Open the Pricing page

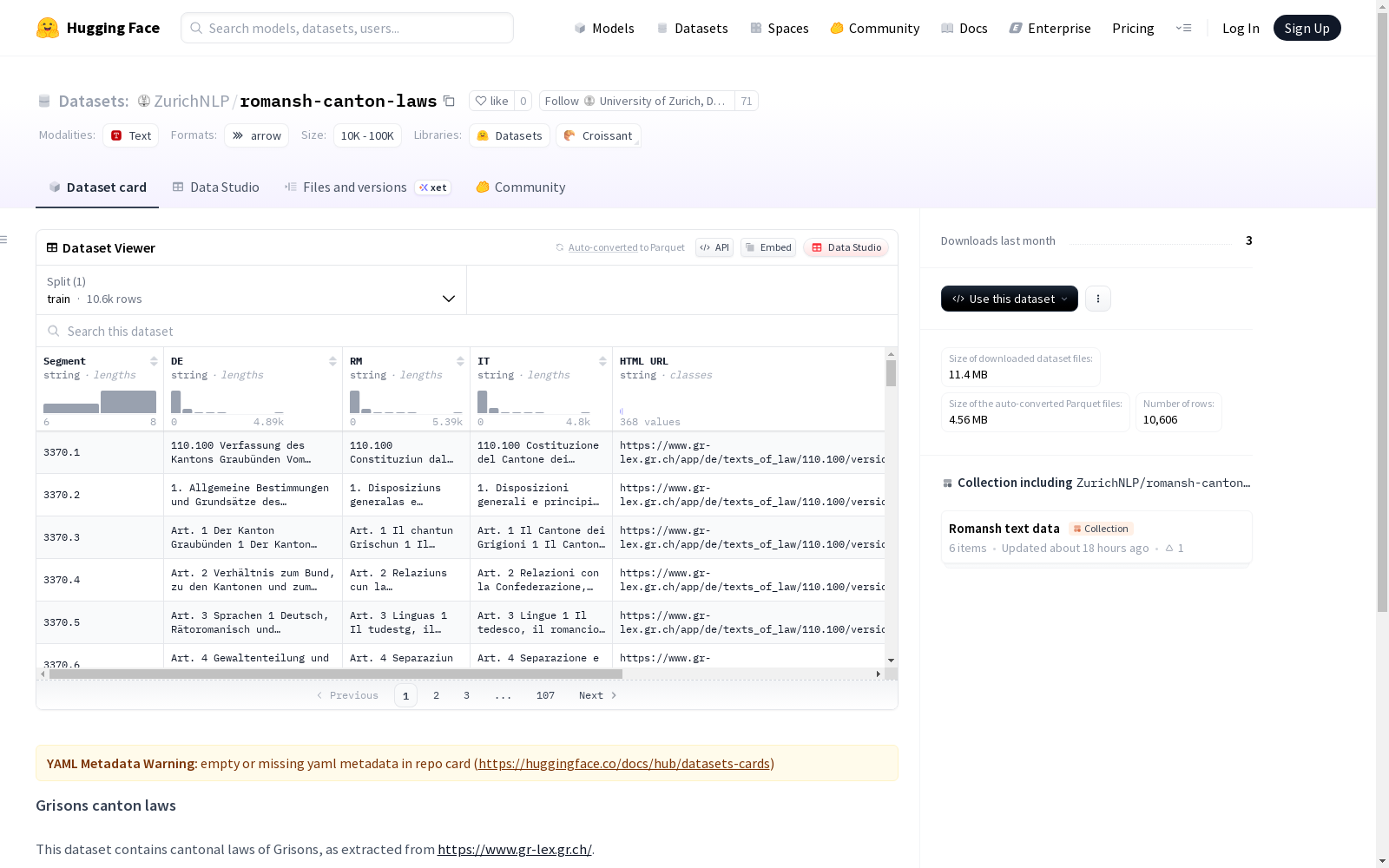1133,28
